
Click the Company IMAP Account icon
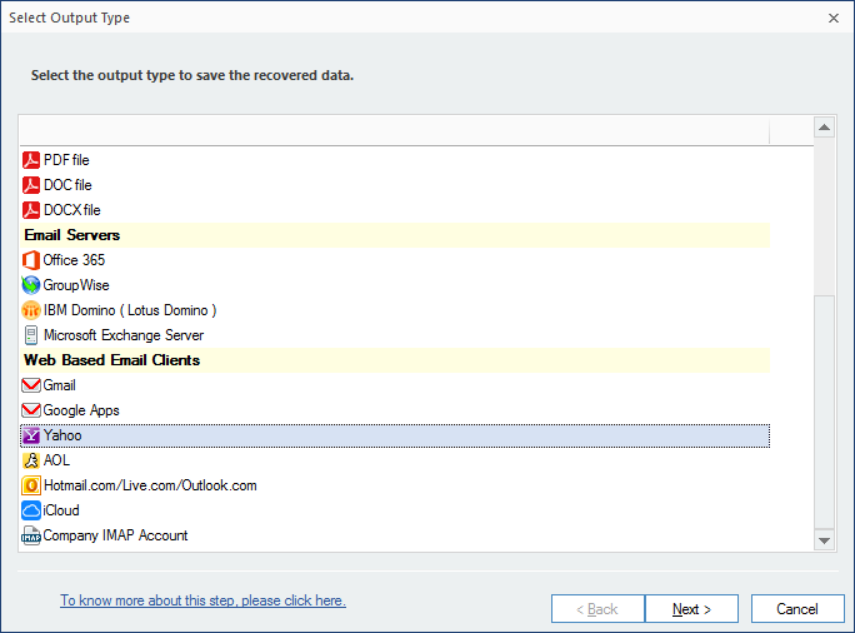(31, 535)
